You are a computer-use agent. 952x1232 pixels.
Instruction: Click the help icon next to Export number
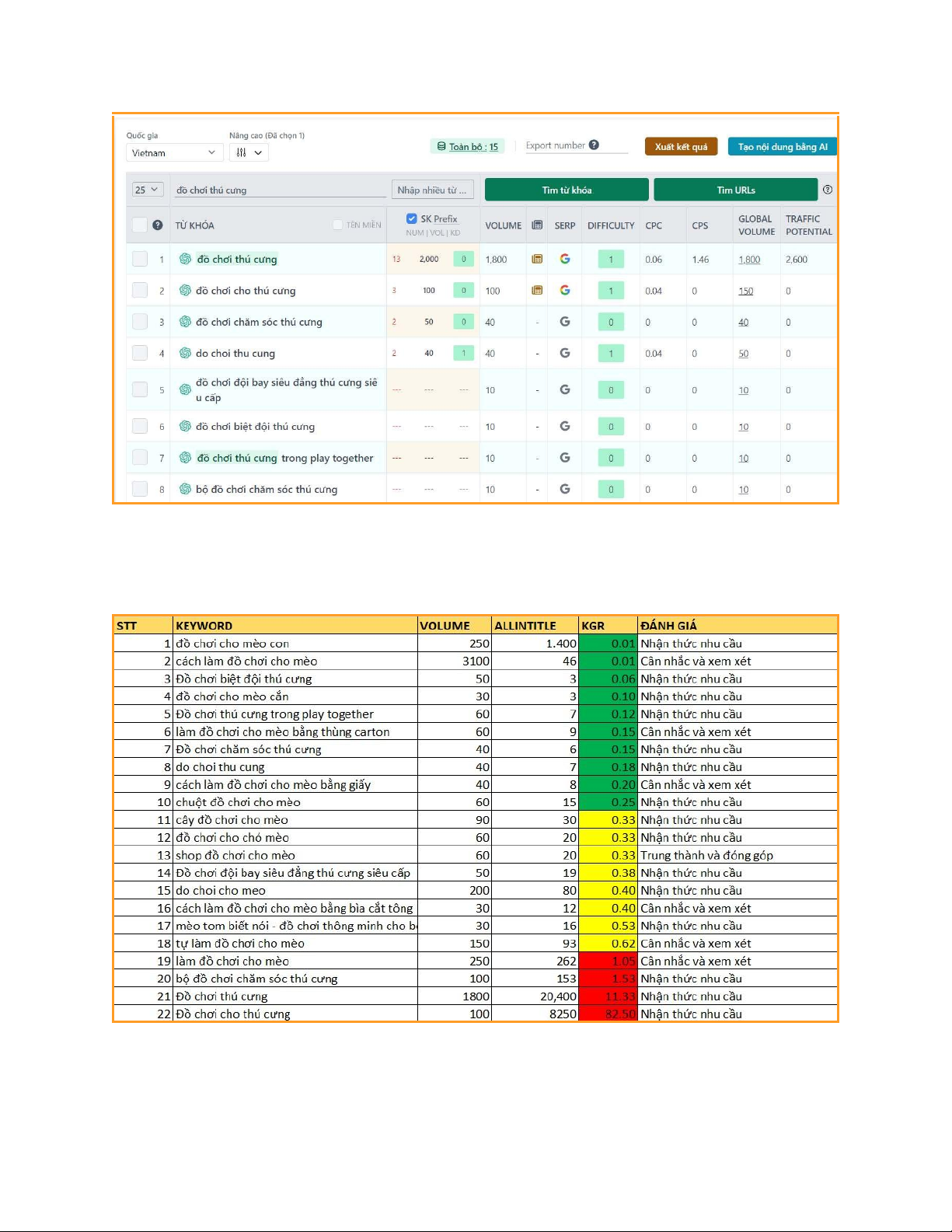(x=594, y=145)
